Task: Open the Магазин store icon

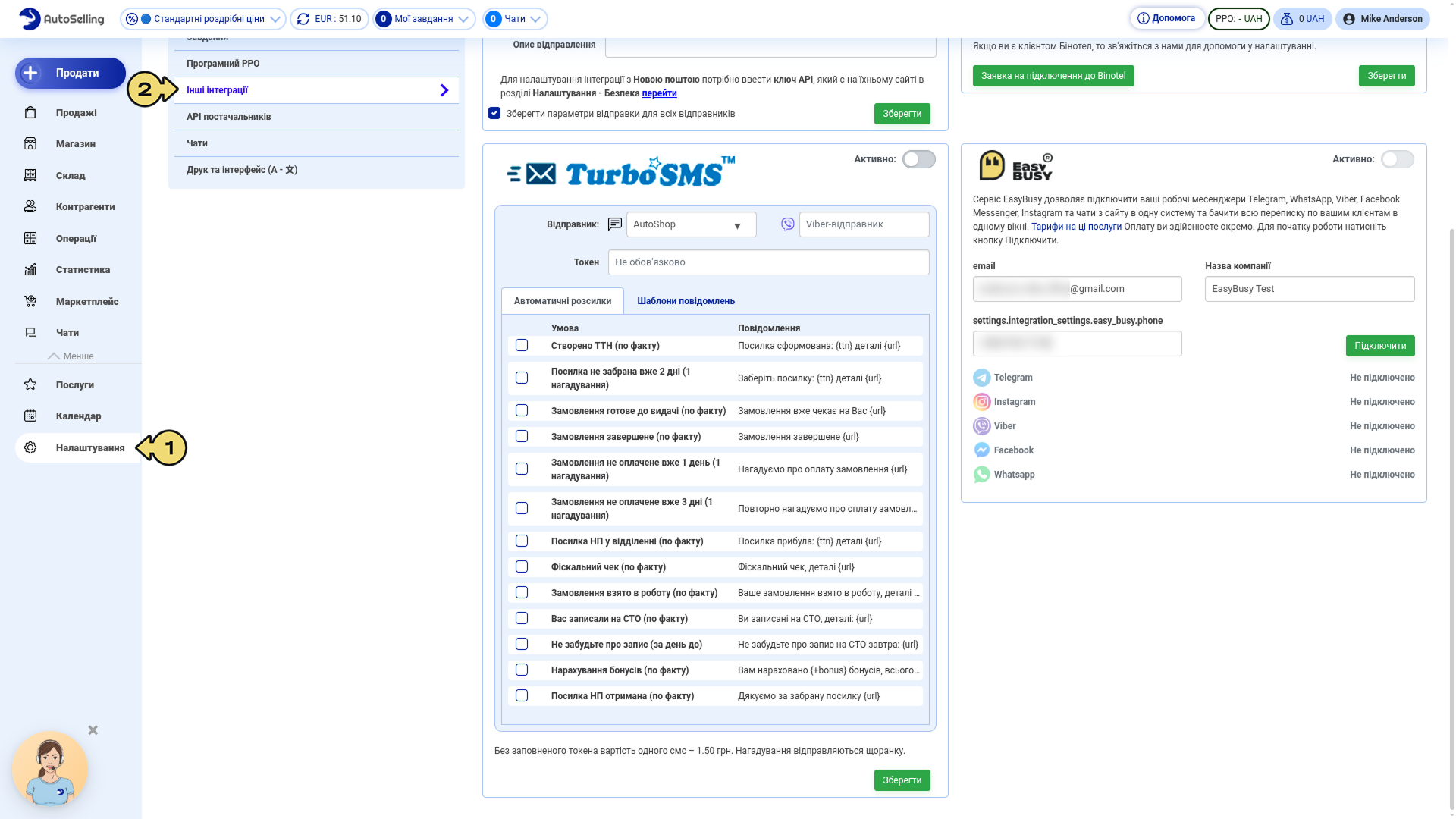Action: [x=30, y=144]
